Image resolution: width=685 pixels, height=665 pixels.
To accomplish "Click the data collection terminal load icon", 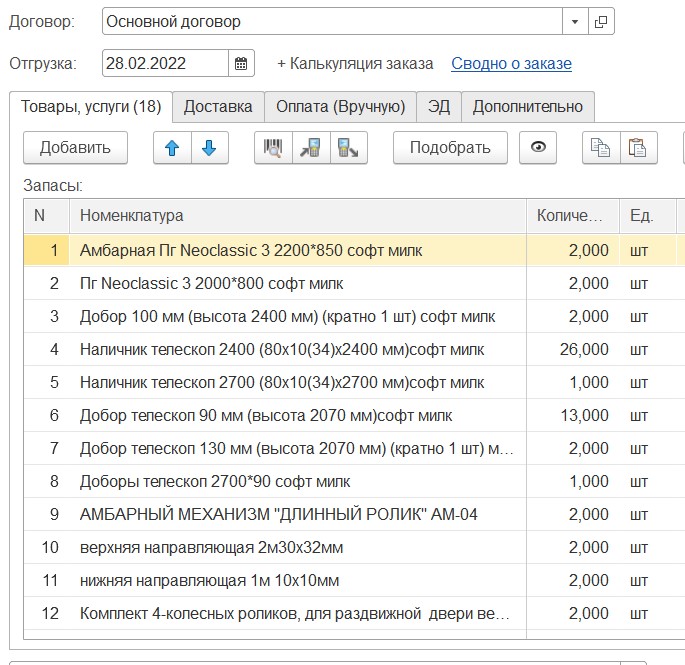I will click(x=311, y=148).
